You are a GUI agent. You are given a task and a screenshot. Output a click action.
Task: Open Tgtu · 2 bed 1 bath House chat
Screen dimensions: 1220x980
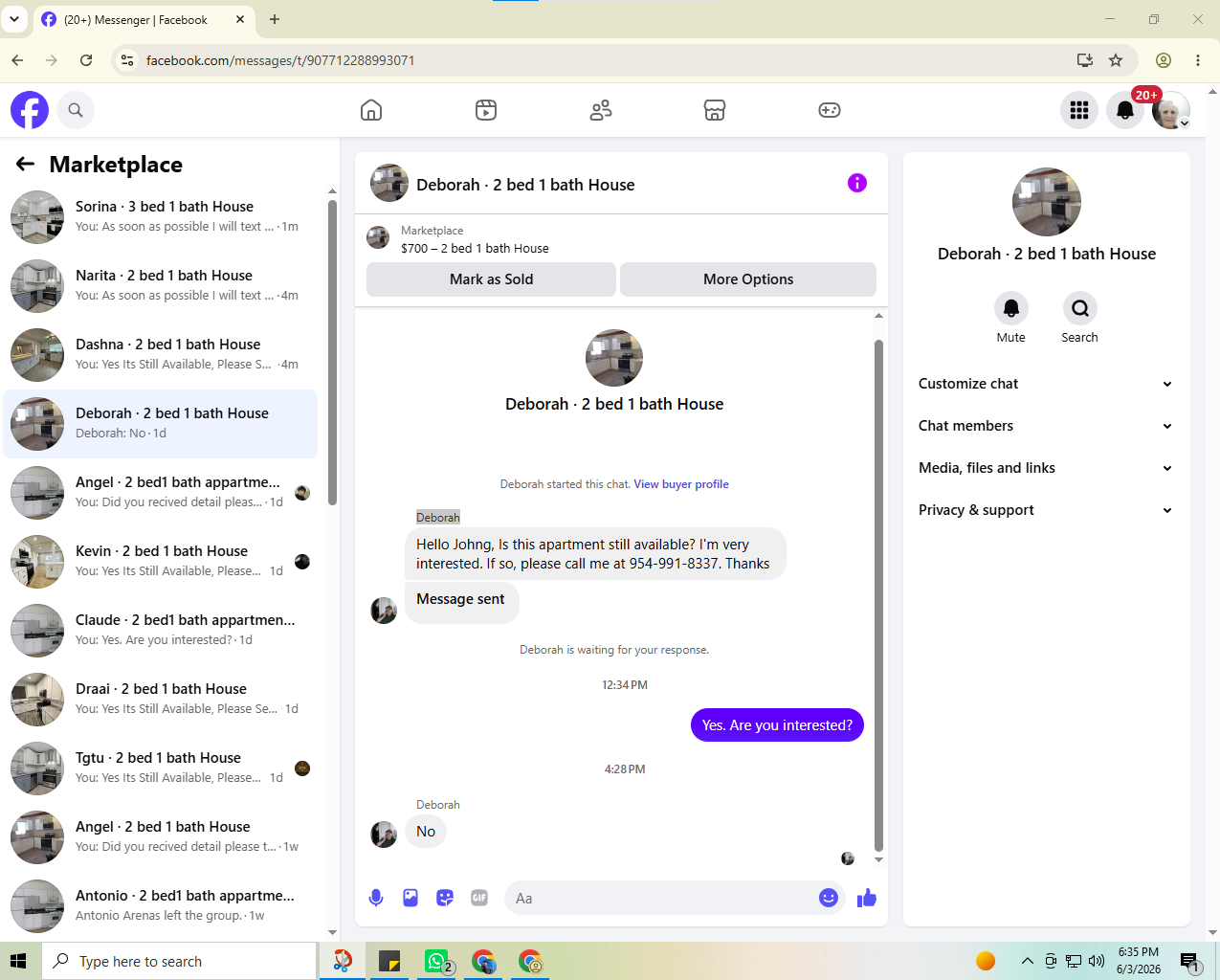[x=161, y=768]
